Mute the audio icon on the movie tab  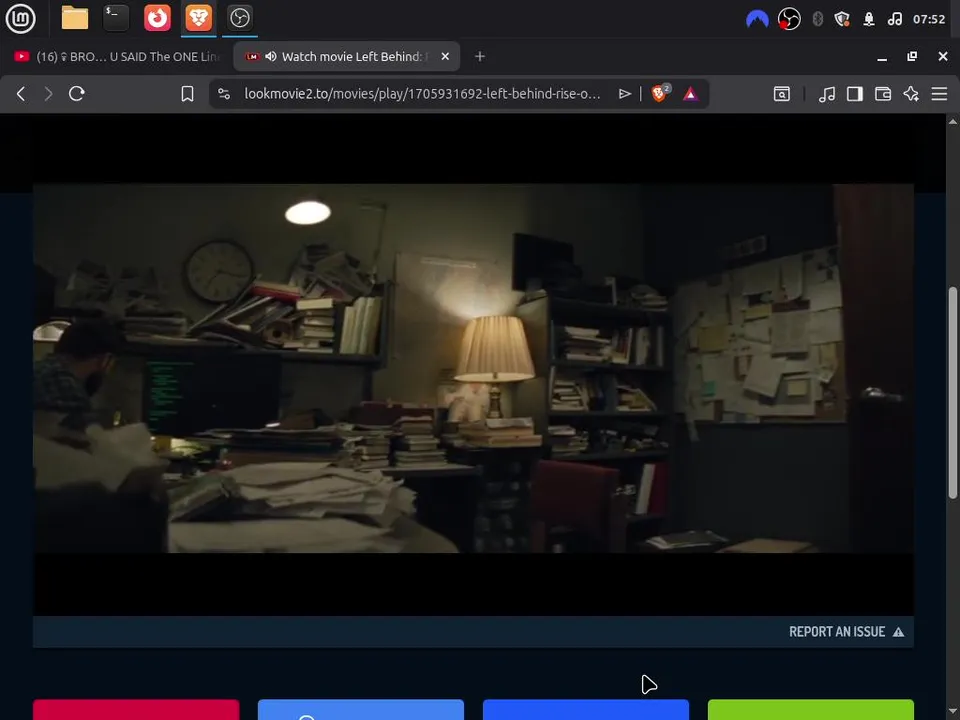click(x=271, y=56)
